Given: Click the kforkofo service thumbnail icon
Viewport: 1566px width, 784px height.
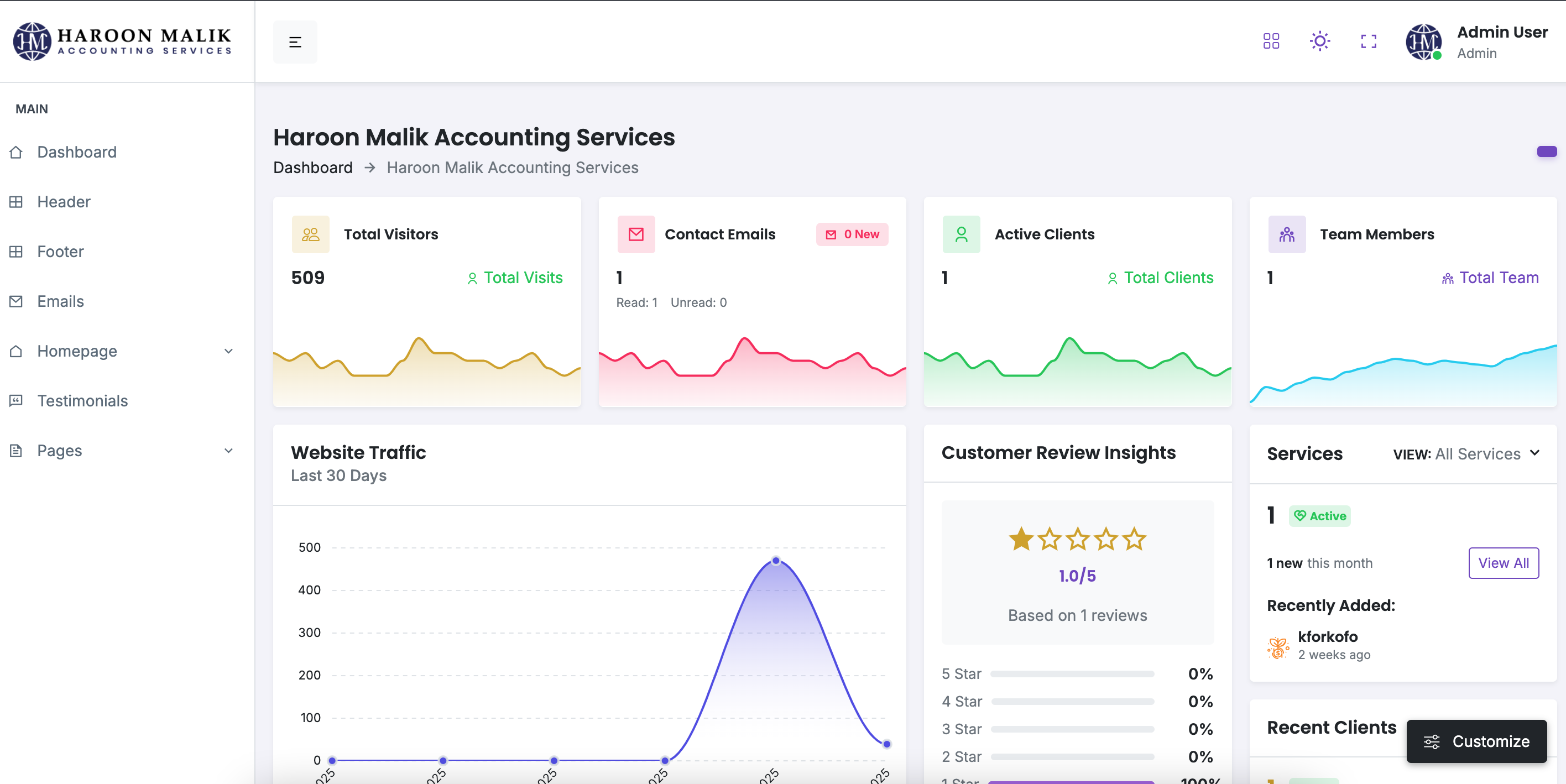Looking at the screenshot, I should [1278, 647].
